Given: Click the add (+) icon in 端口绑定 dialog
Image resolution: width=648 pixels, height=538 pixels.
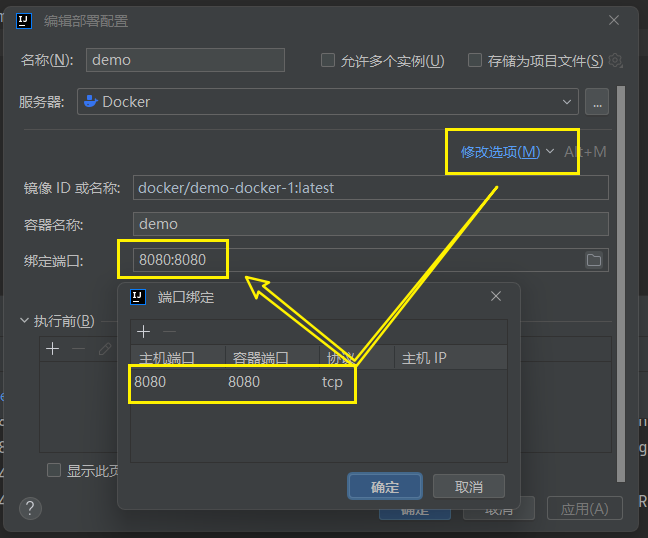Looking at the screenshot, I should [144, 332].
